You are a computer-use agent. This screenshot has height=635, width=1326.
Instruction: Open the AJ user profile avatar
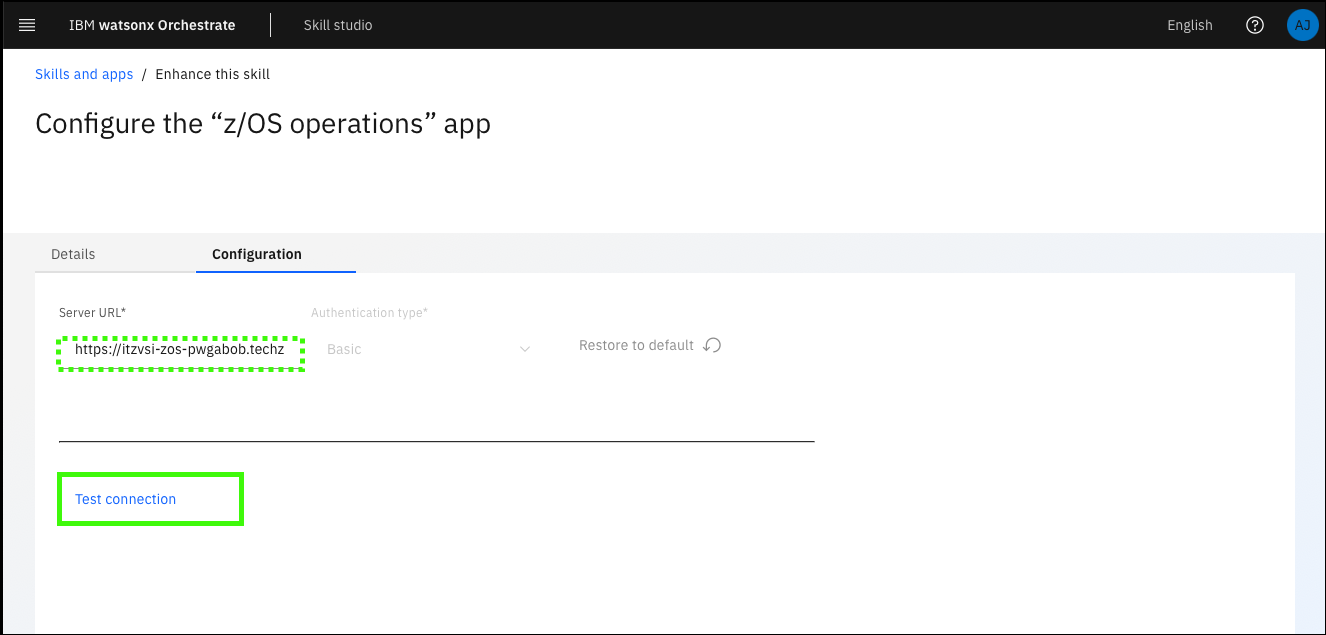click(x=1302, y=25)
